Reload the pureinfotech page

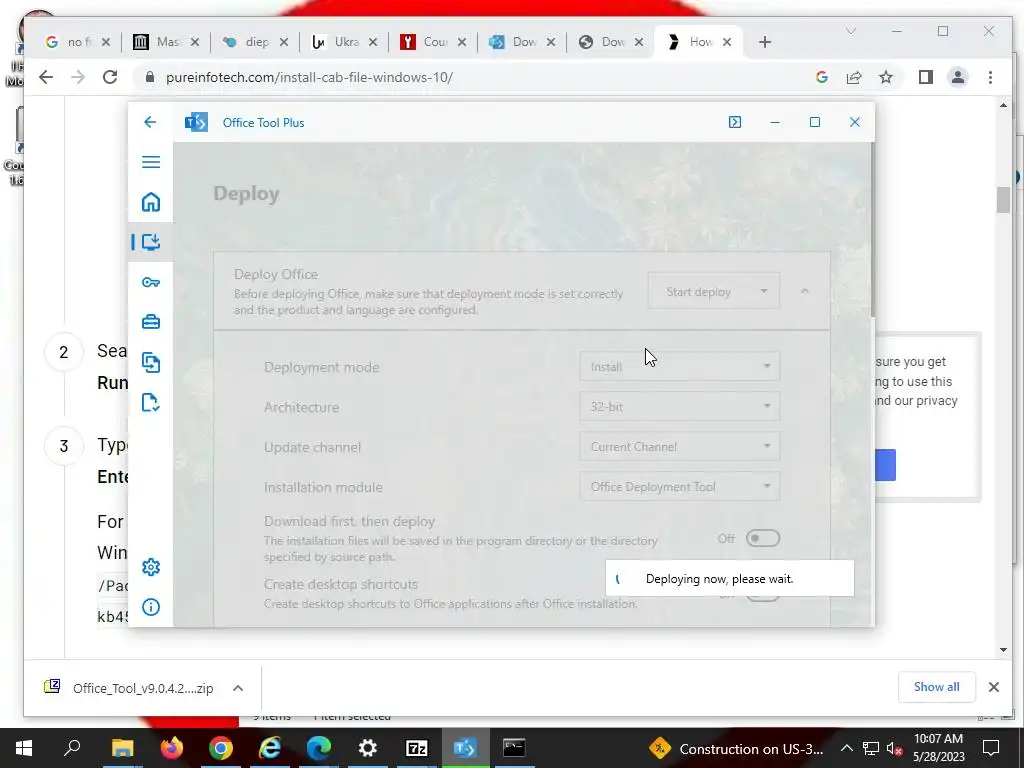tap(110, 77)
